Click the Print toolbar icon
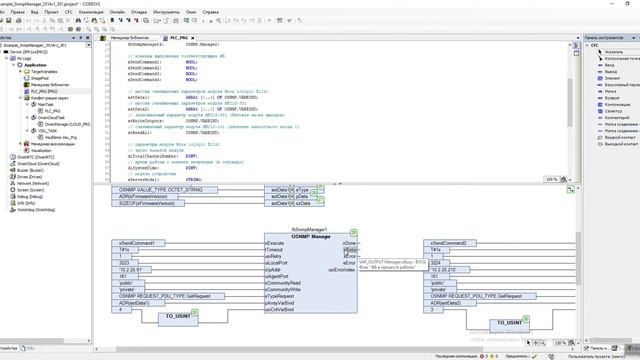Image resolution: width=640 pixels, height=360 pixels. tap(18, 20)
